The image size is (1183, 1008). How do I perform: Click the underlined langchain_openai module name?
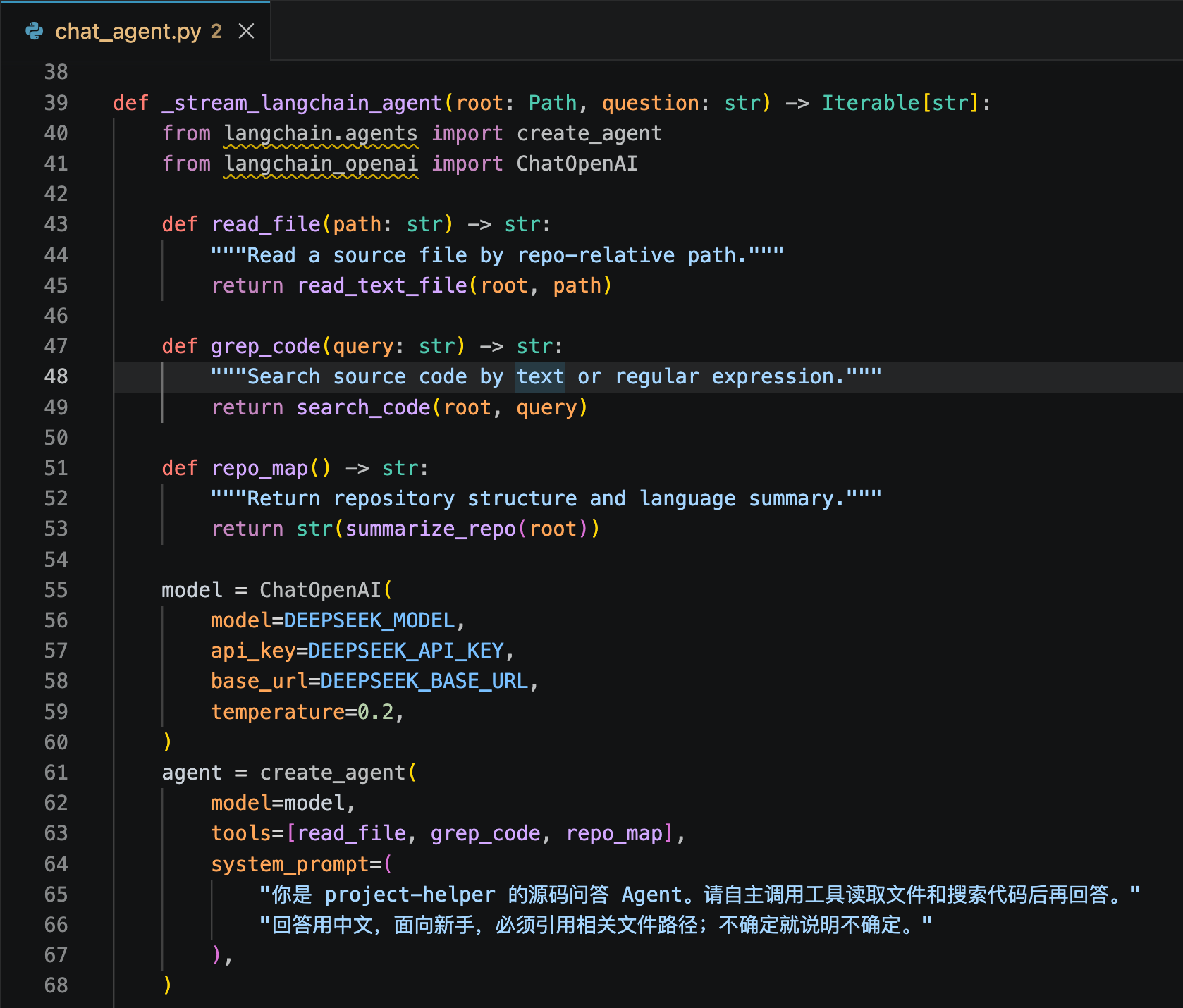coord(321,164)
